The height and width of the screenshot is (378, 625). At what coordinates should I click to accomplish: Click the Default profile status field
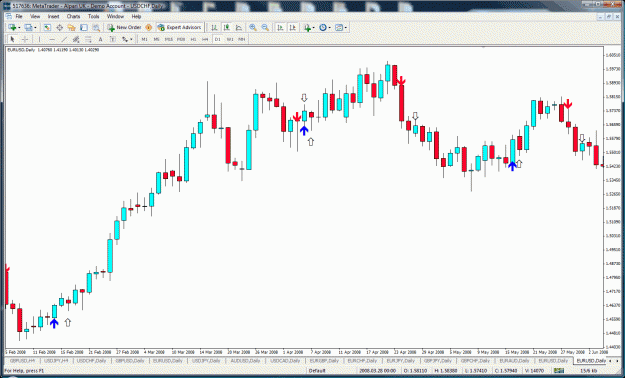(317, 371)
